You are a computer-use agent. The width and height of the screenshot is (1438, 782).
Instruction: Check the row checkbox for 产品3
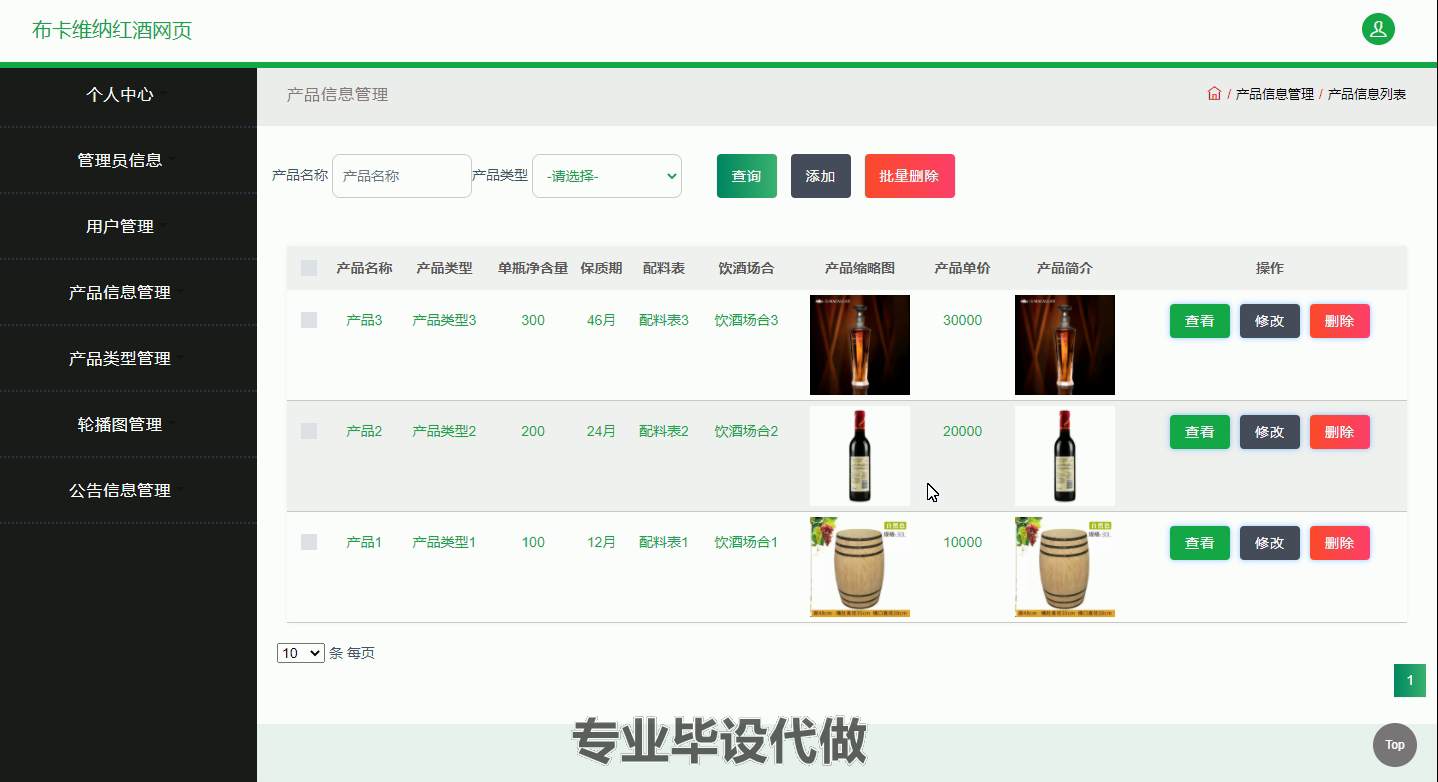pos(309,320)
